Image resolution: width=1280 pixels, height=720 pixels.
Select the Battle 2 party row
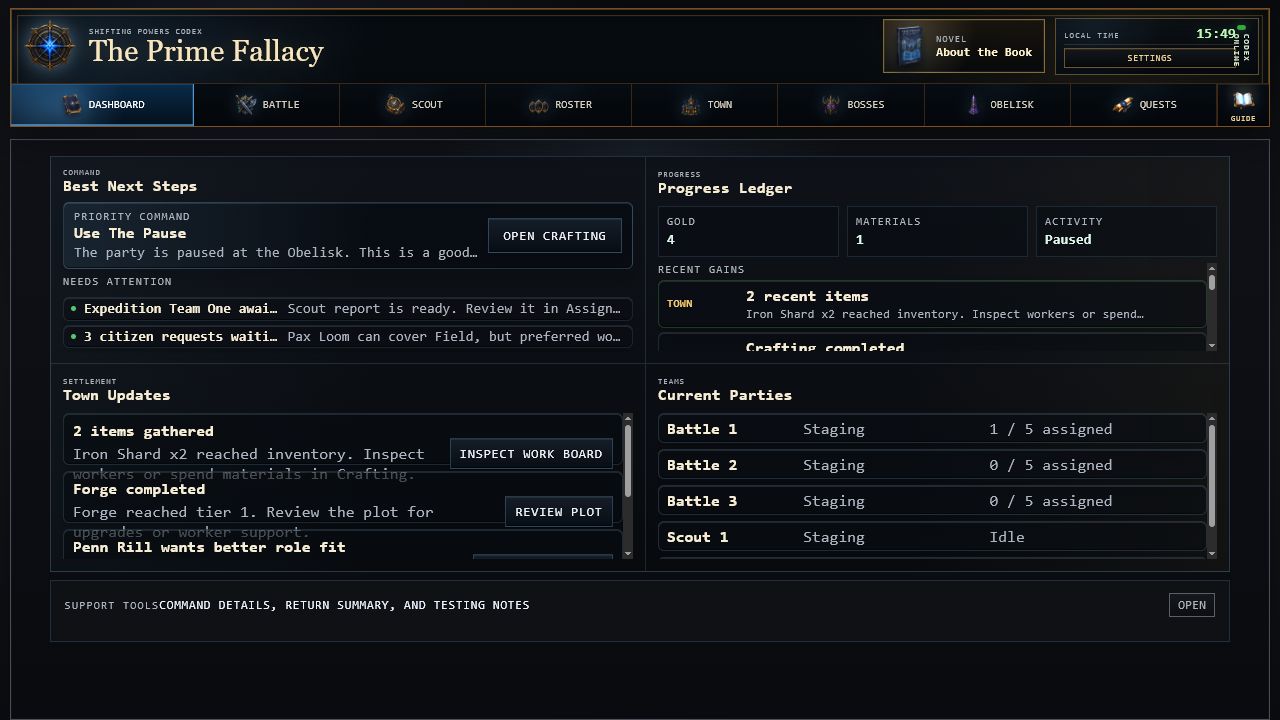pos(933,465)
